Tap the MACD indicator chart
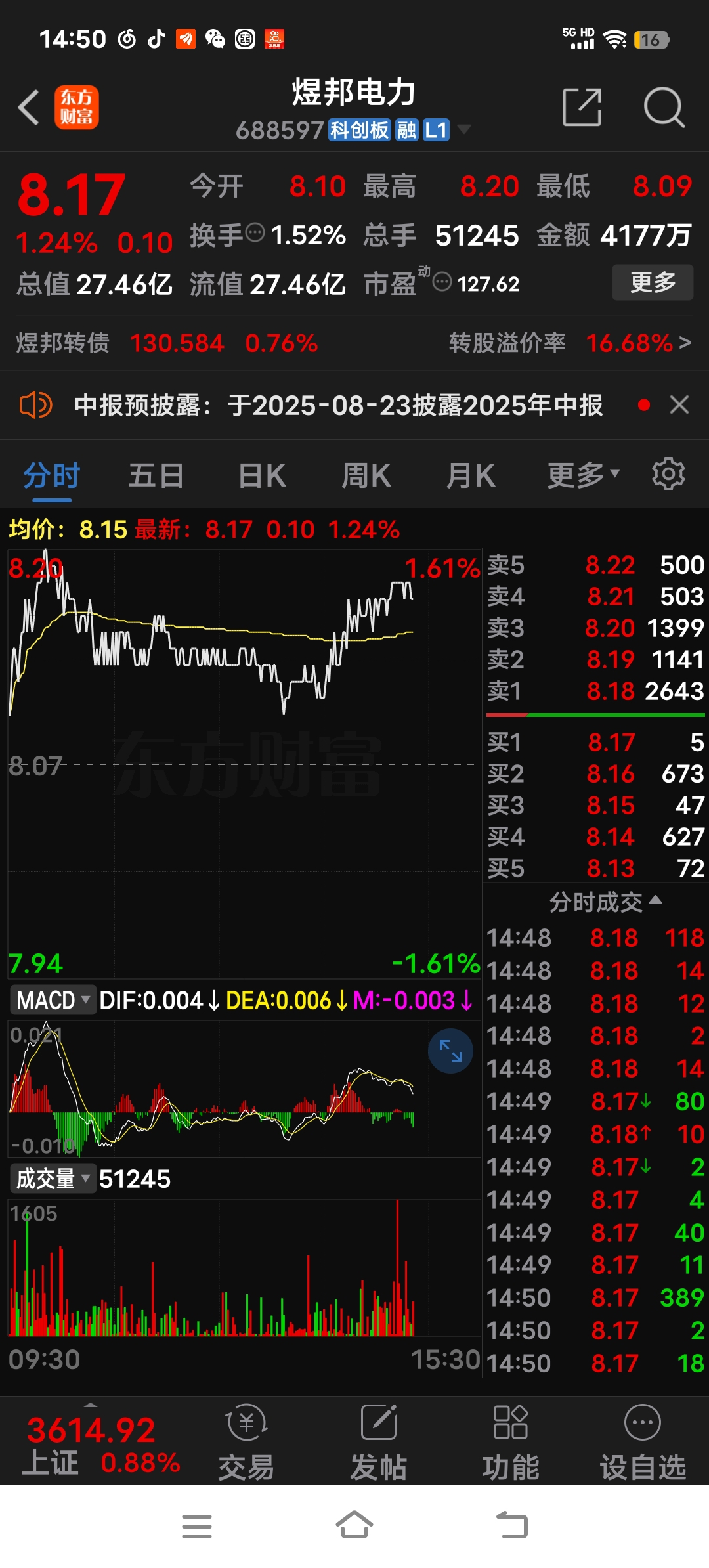Screen dimensions: 709x1568 coord(244,1088)
